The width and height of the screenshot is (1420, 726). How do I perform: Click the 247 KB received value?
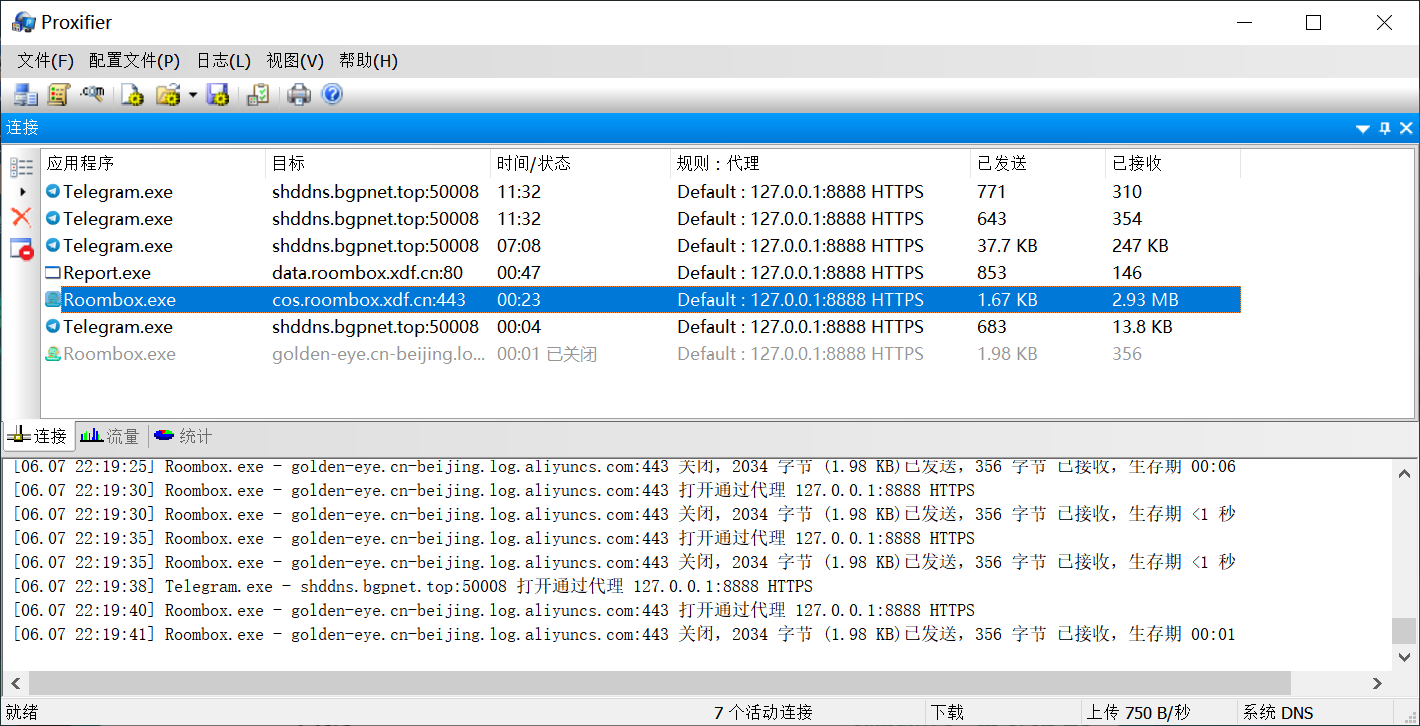(x=1140, y=246)
